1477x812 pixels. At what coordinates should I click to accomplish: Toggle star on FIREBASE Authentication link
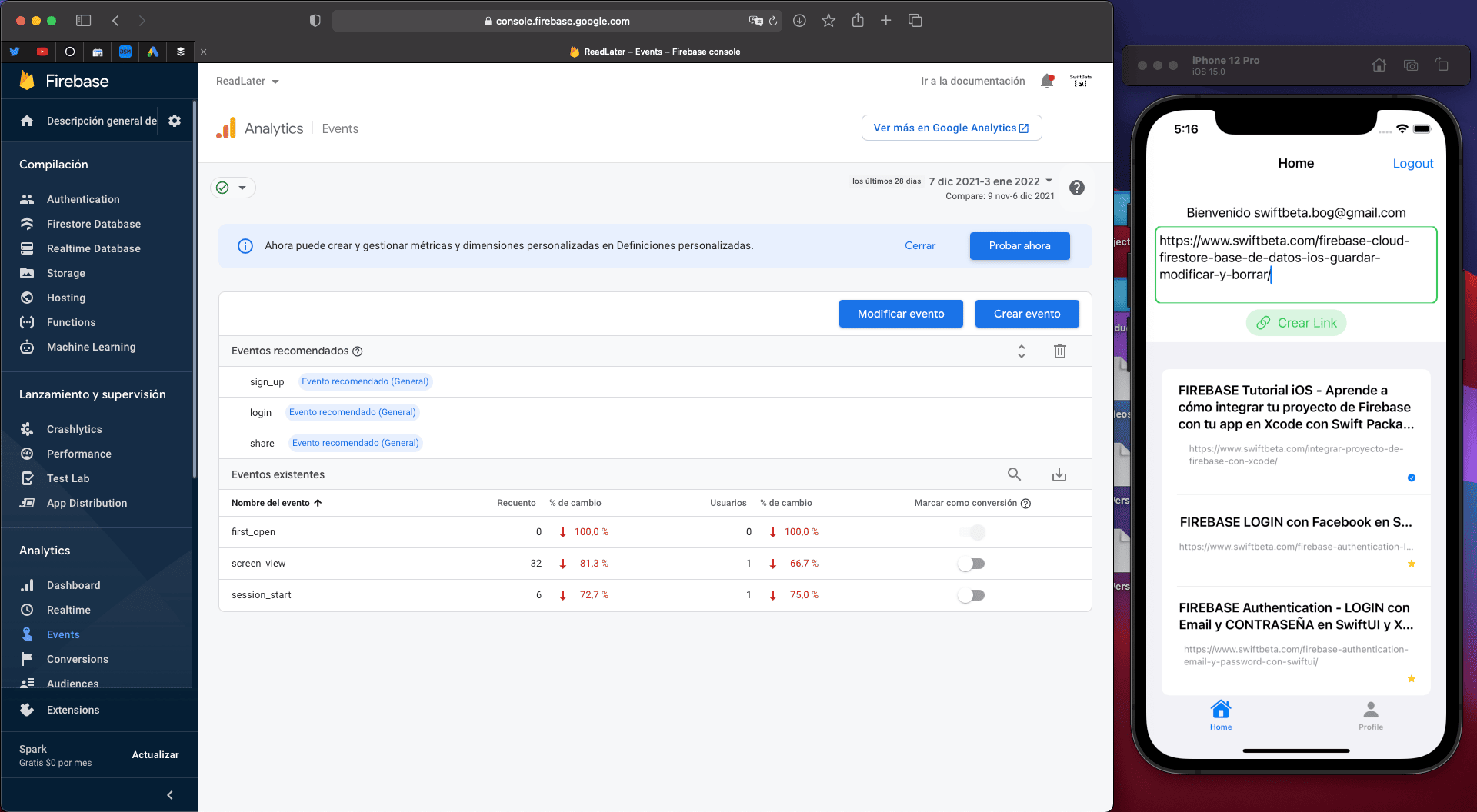pyautogui.click(x=1412, y=678)
